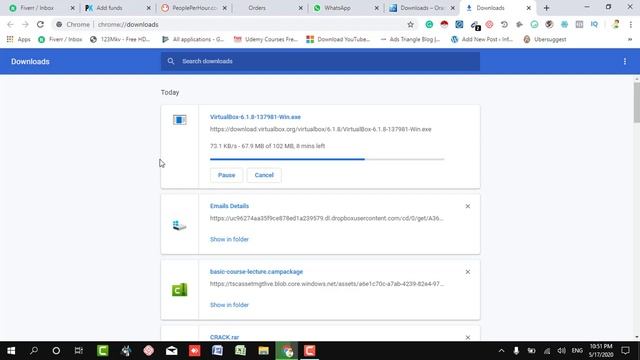Open the notification action center
Image resolution: width=640 pixels, height=360 pixels.
(x=625, y=351)
